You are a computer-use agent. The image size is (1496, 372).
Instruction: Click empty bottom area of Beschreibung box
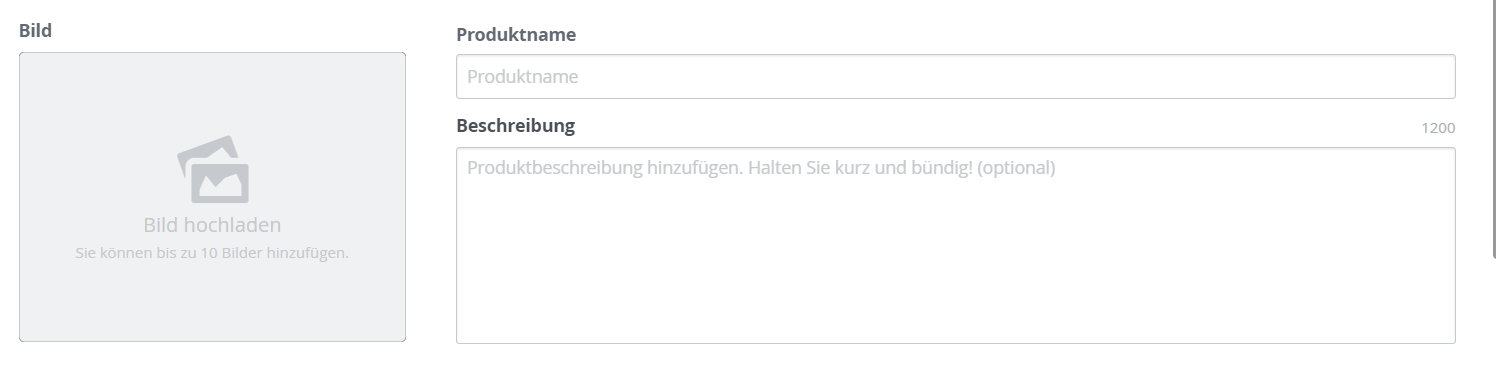(955, 300)
